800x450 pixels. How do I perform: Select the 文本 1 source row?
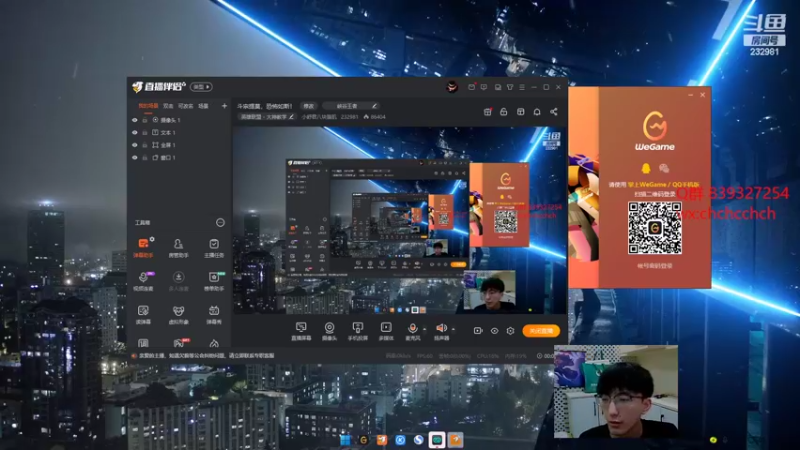click(x=179, y=133)
